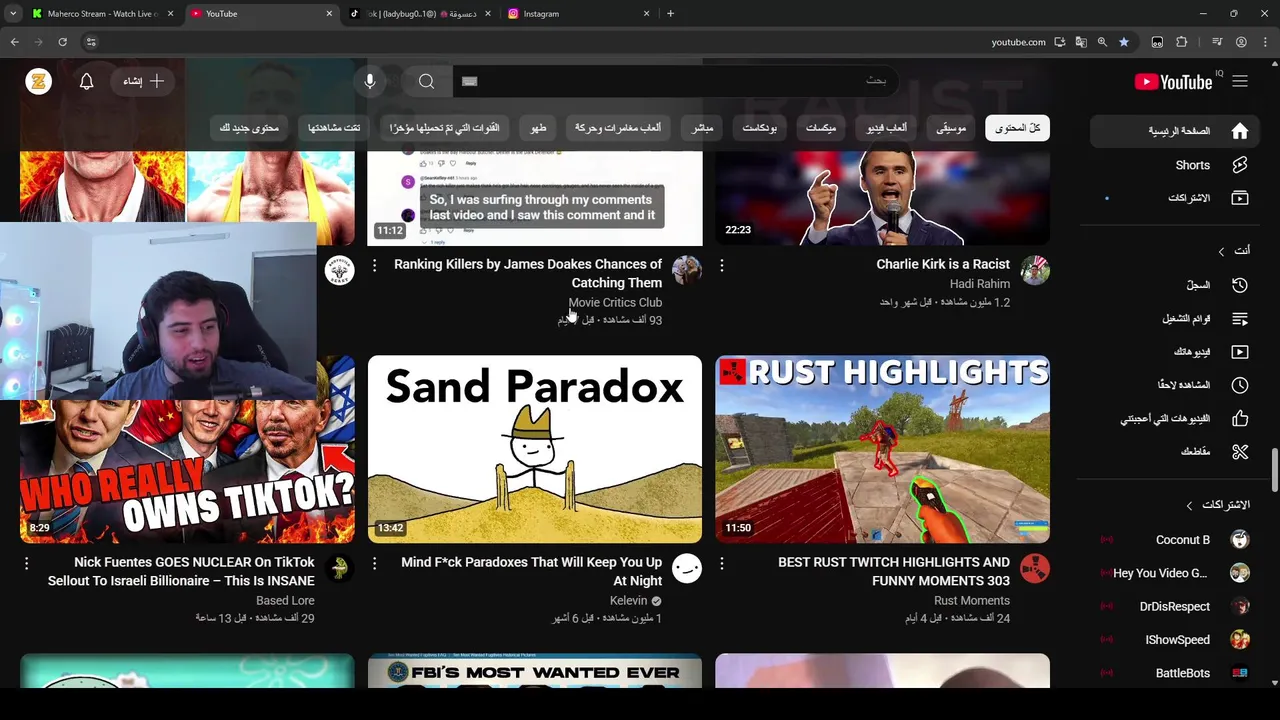Viewport: 1280px width, 720px height.
Task: Expand the الاشتراكات subscriptions section heading
Action: click(x=1218, y=505)
